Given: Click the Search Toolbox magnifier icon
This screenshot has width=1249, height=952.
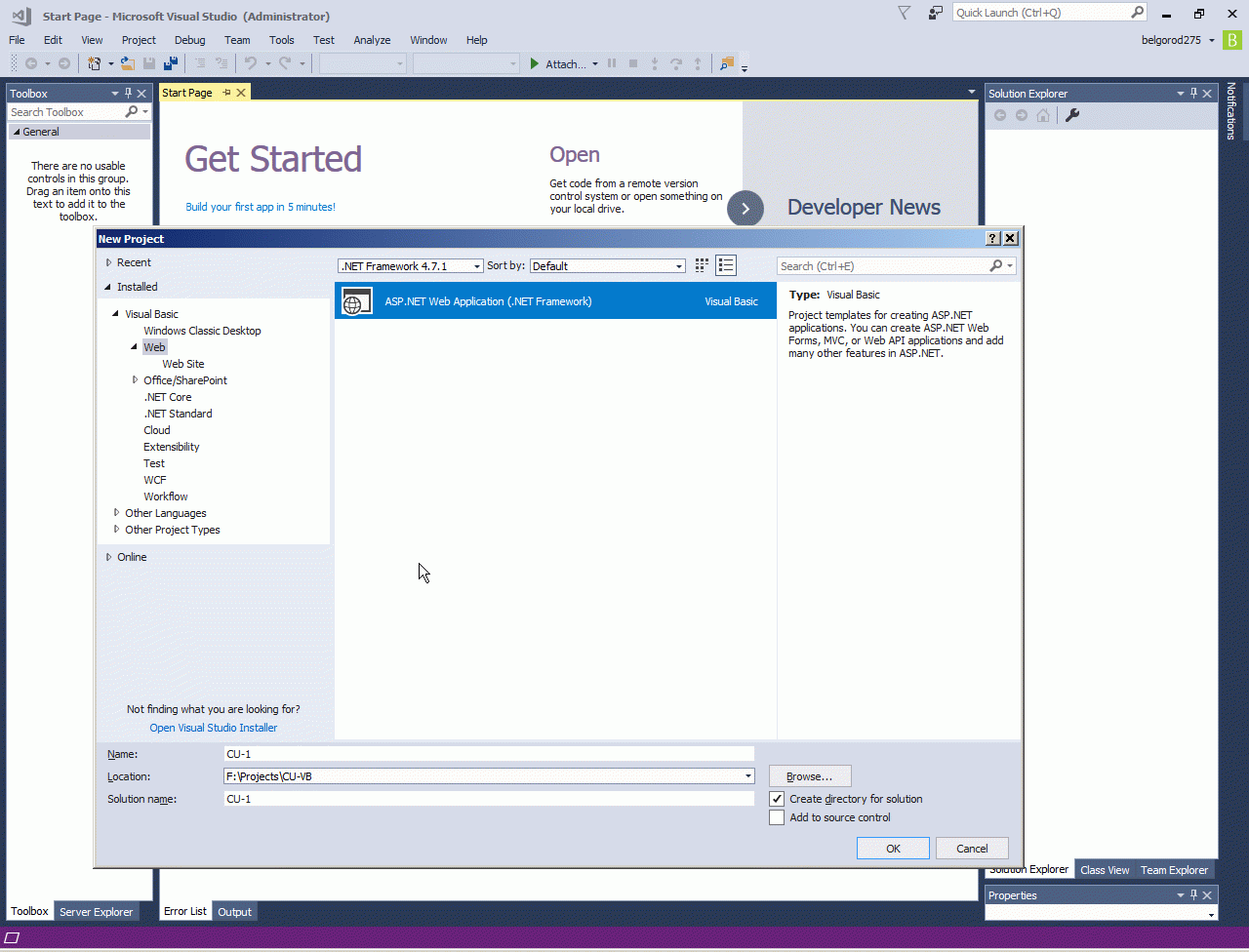Looking at the screenshot, I should 132,112.
